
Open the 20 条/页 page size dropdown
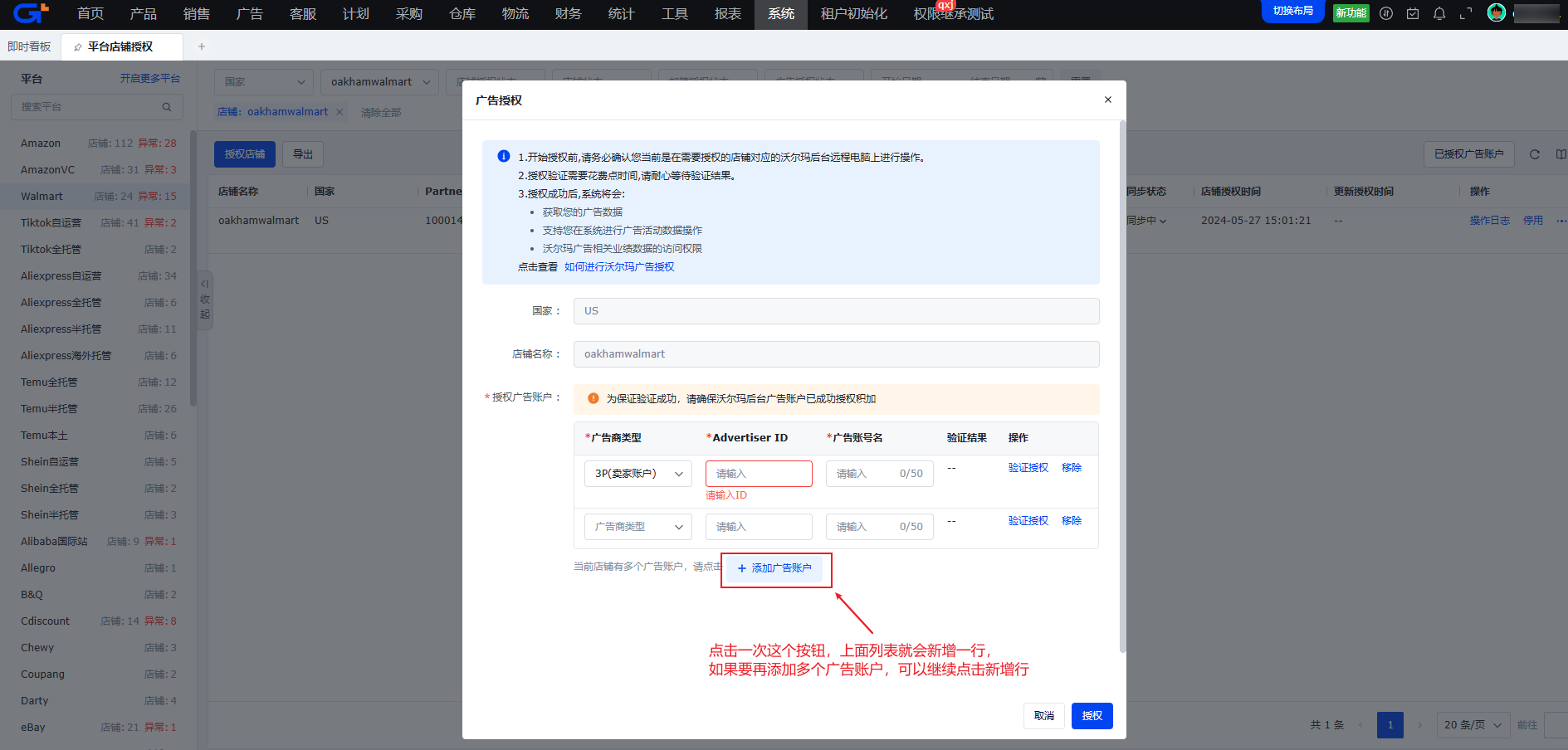pyautogui.click(x=1473, y=725)
